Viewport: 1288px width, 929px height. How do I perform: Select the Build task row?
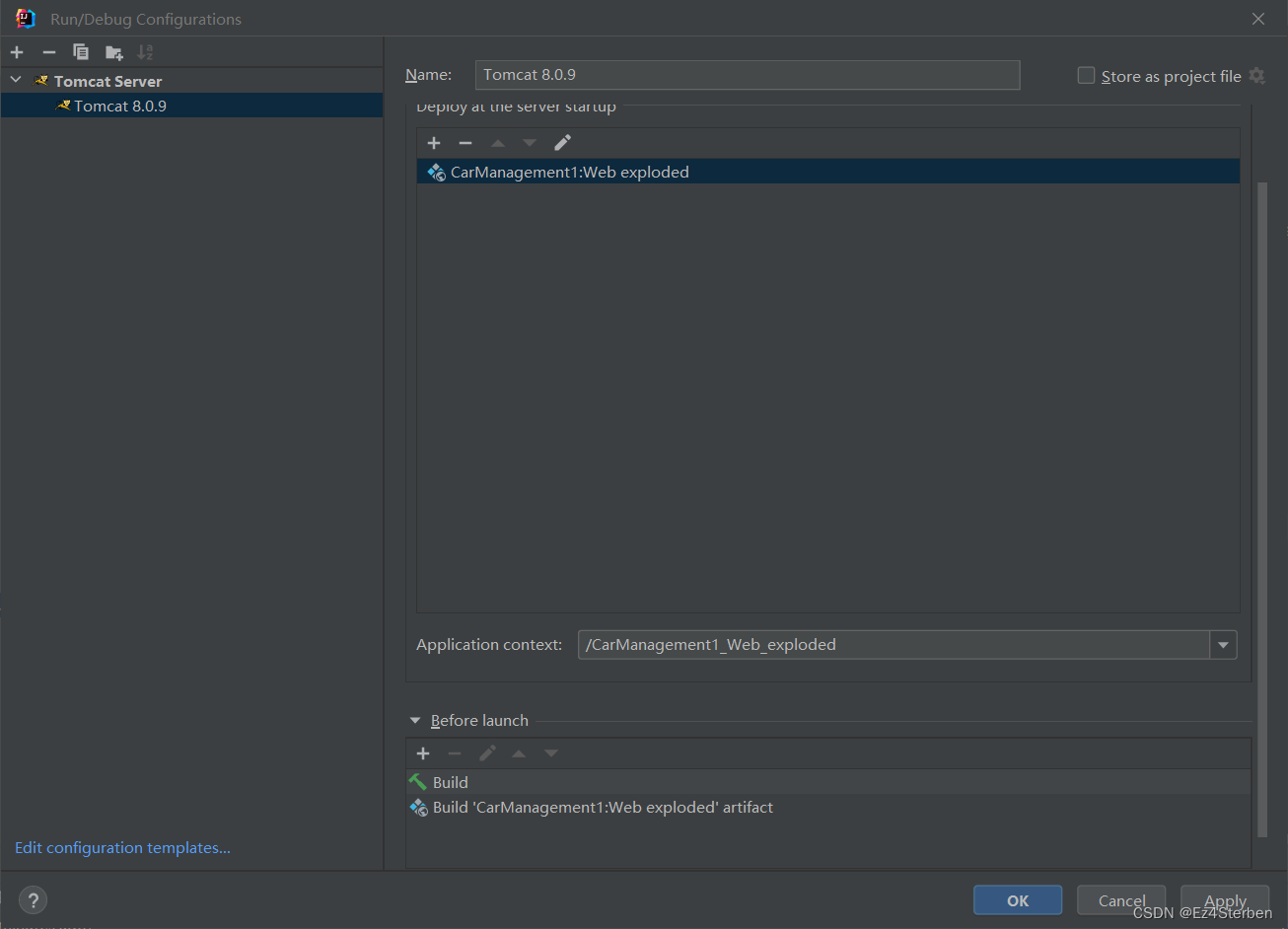click(828, 782)
